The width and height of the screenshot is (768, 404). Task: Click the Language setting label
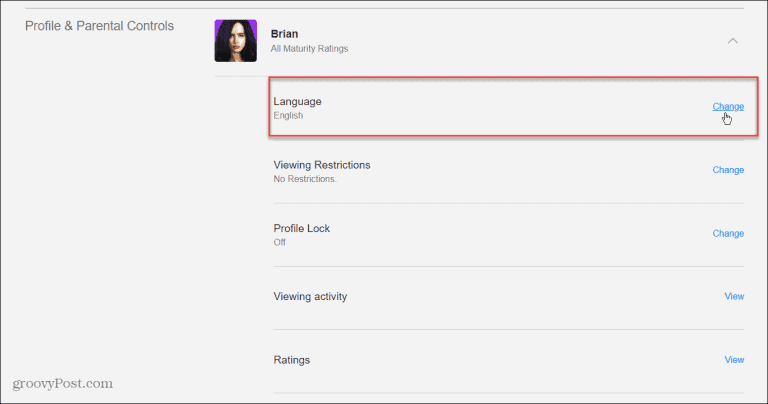point(297,101)
